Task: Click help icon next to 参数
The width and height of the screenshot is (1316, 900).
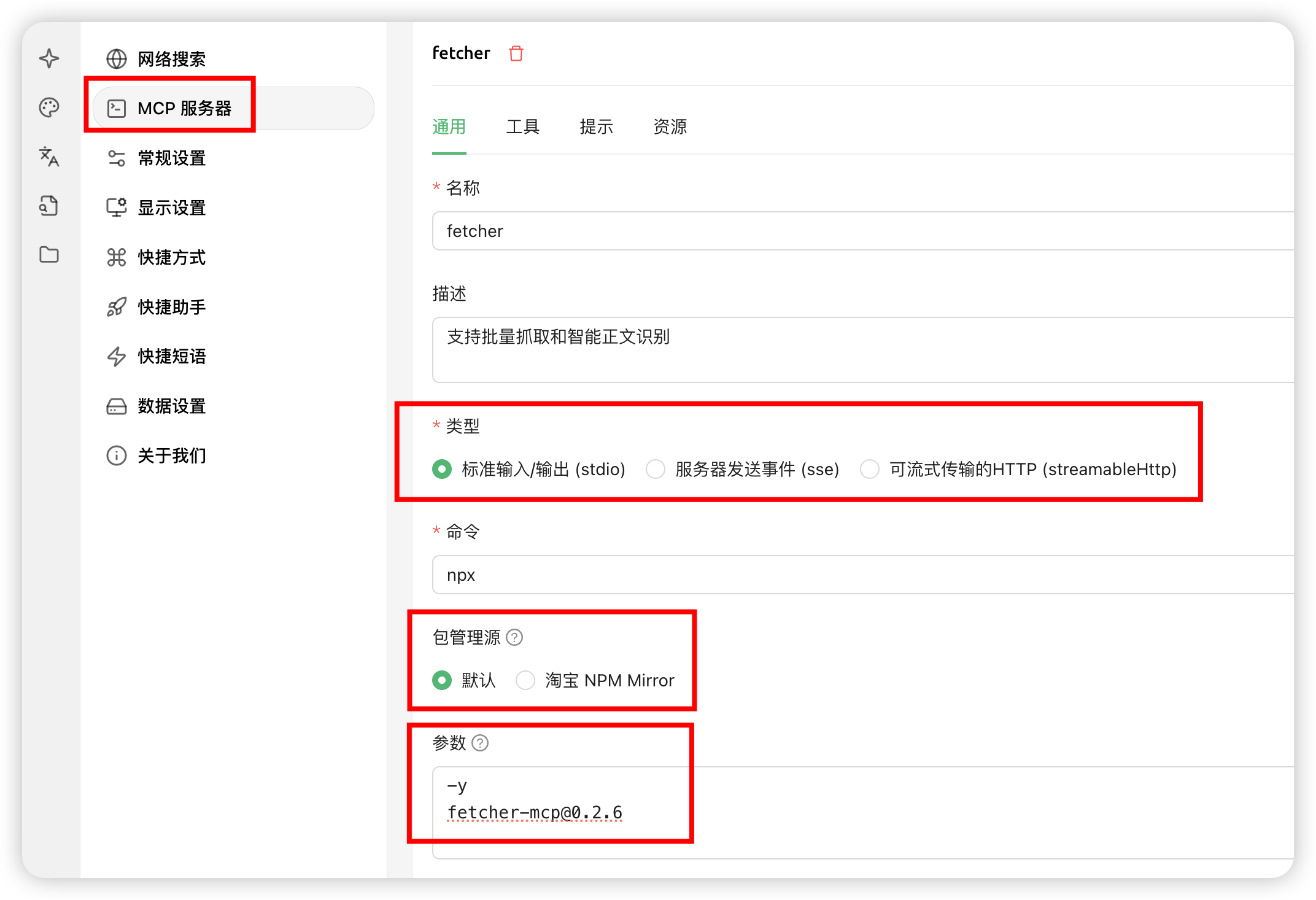Action: click(x=480, y=743)
